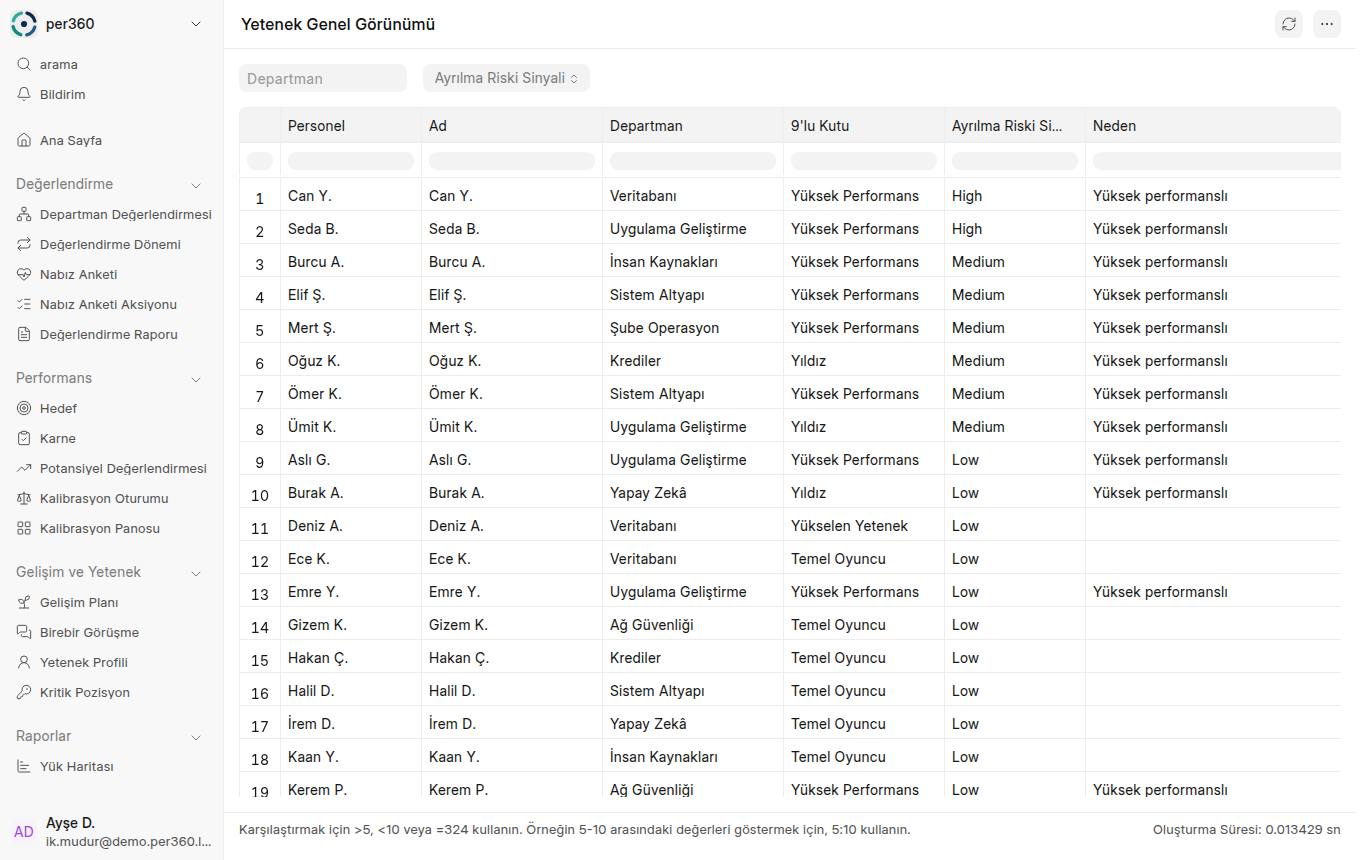Expand the per360 workspace switcher chevron
This screenshot has width=1366, height=860.
(196, 24)
